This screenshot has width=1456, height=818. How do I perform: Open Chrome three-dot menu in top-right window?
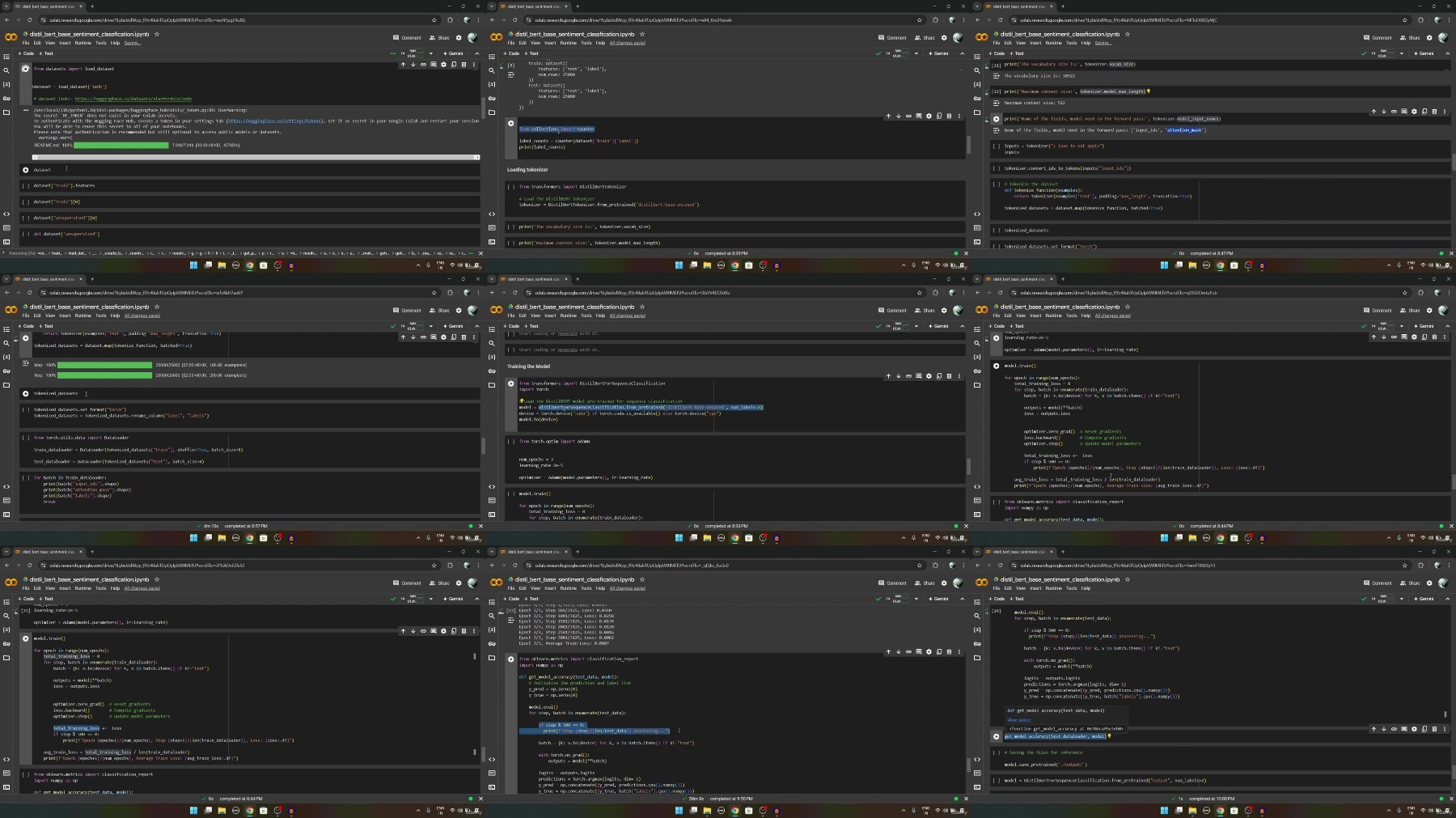point(1449,20)
